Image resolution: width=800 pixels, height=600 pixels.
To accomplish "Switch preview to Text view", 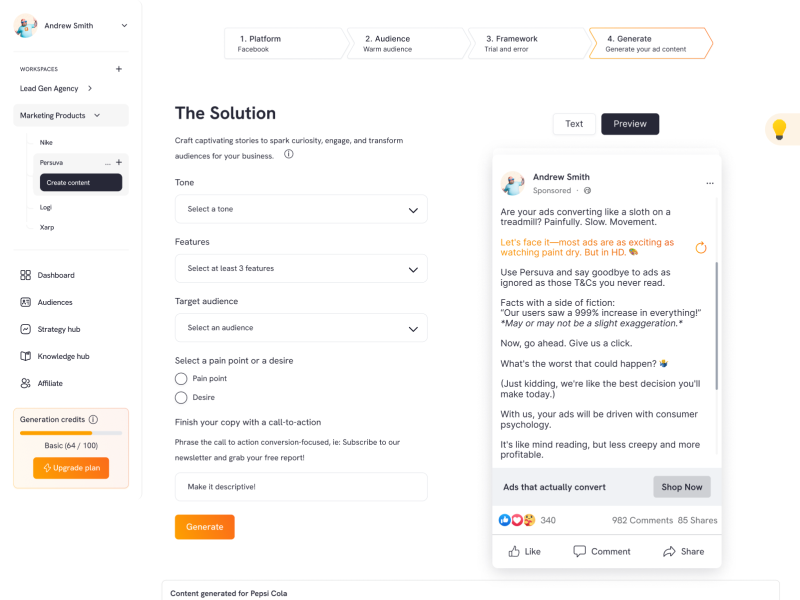I will 574,124.
